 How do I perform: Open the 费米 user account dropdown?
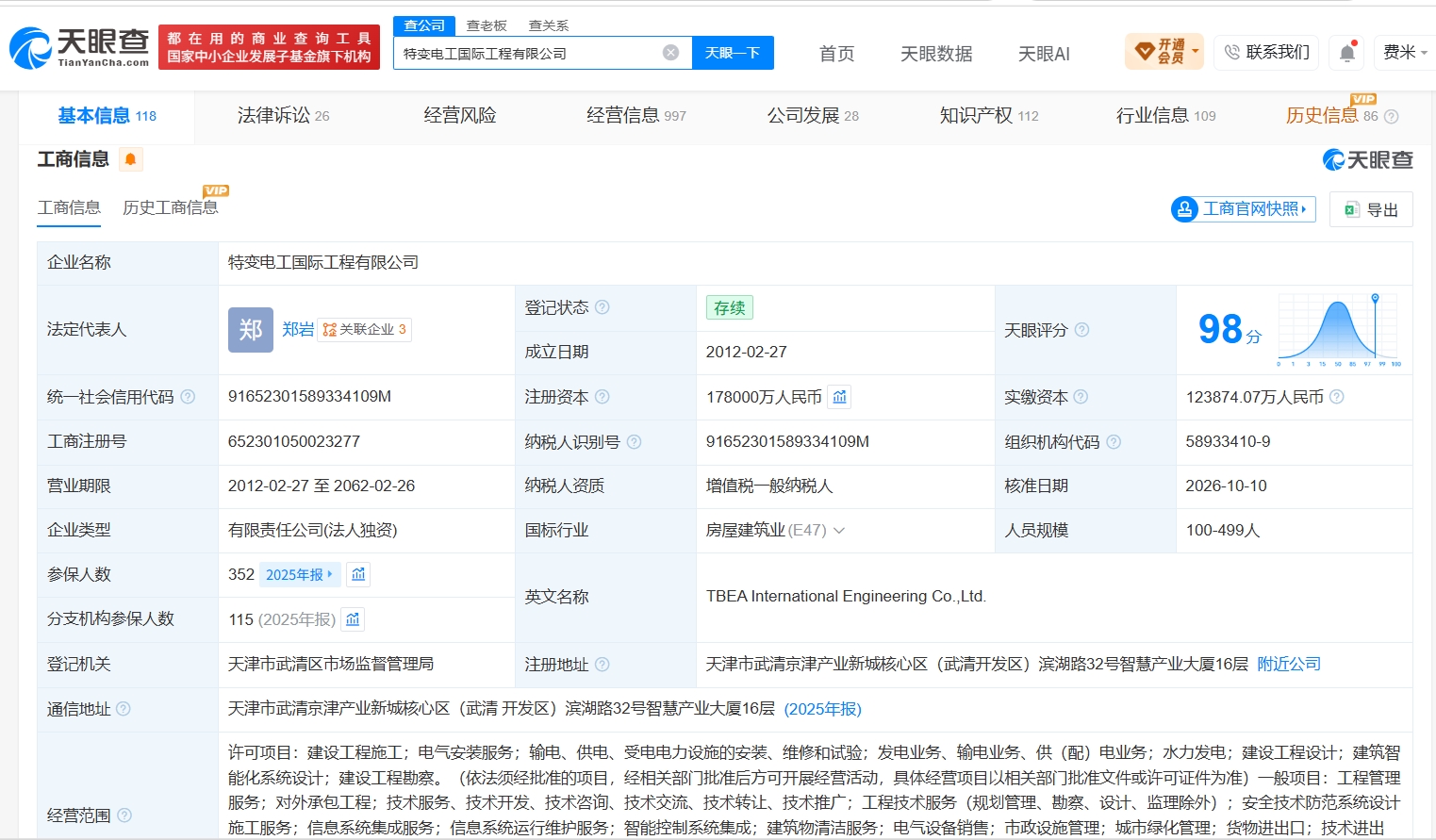[1404, 53]
